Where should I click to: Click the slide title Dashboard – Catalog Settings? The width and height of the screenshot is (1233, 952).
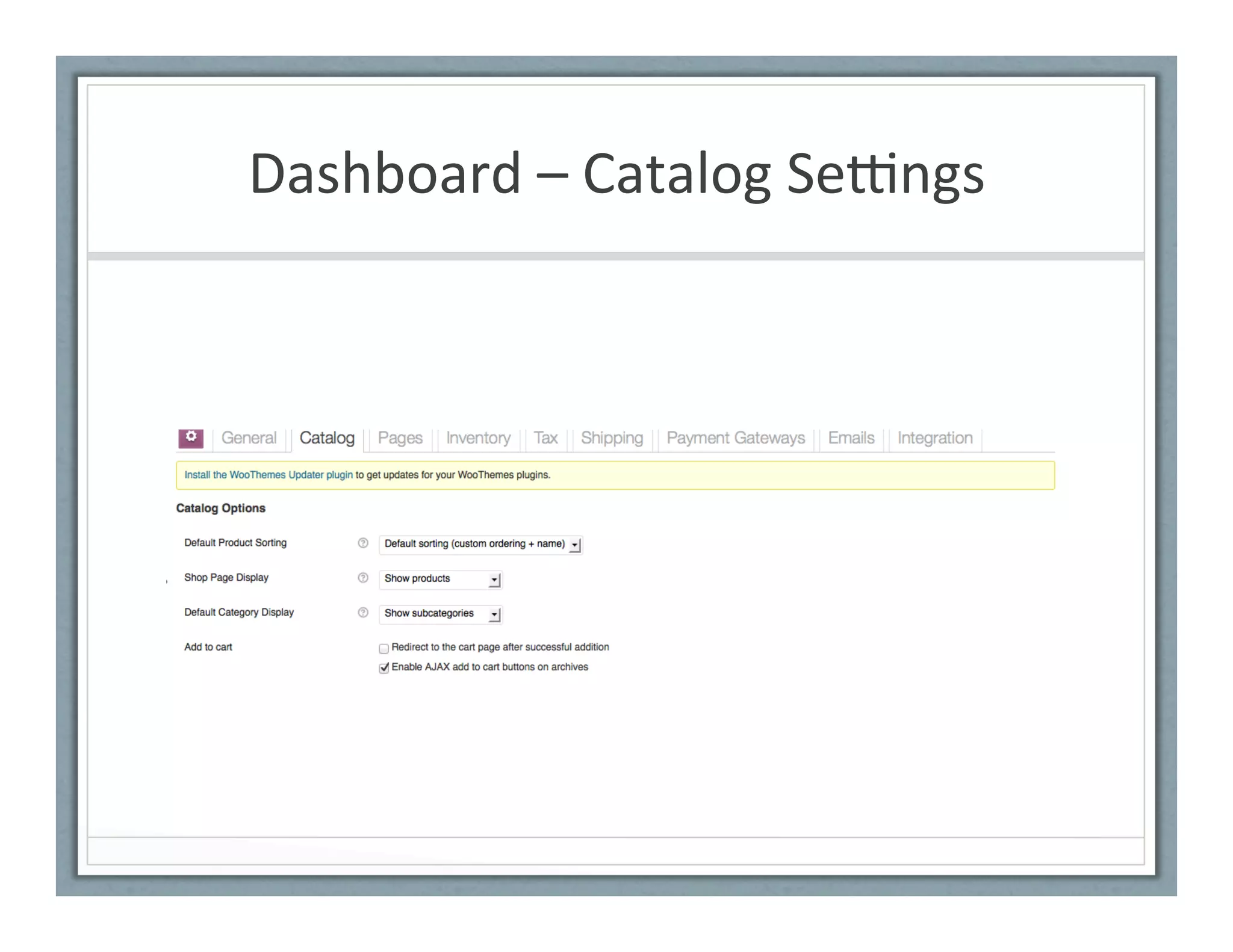coord(617,175)
